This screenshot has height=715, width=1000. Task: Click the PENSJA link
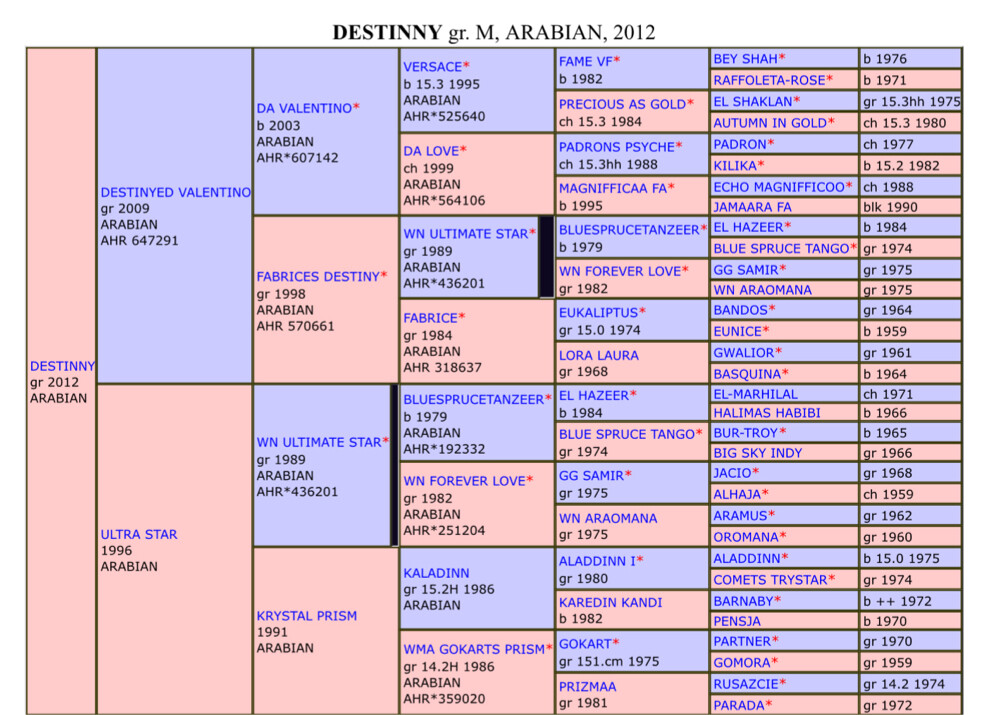[737, 621]
